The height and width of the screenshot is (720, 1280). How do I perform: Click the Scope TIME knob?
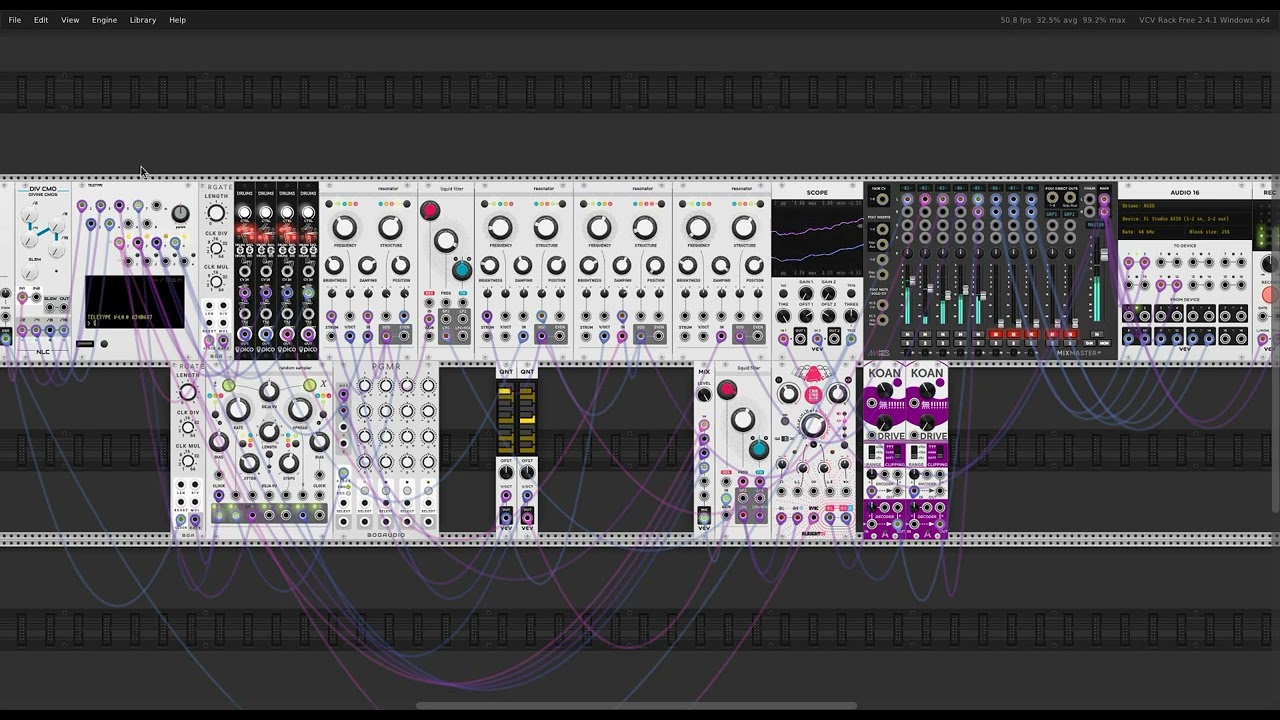pos(783,317)
